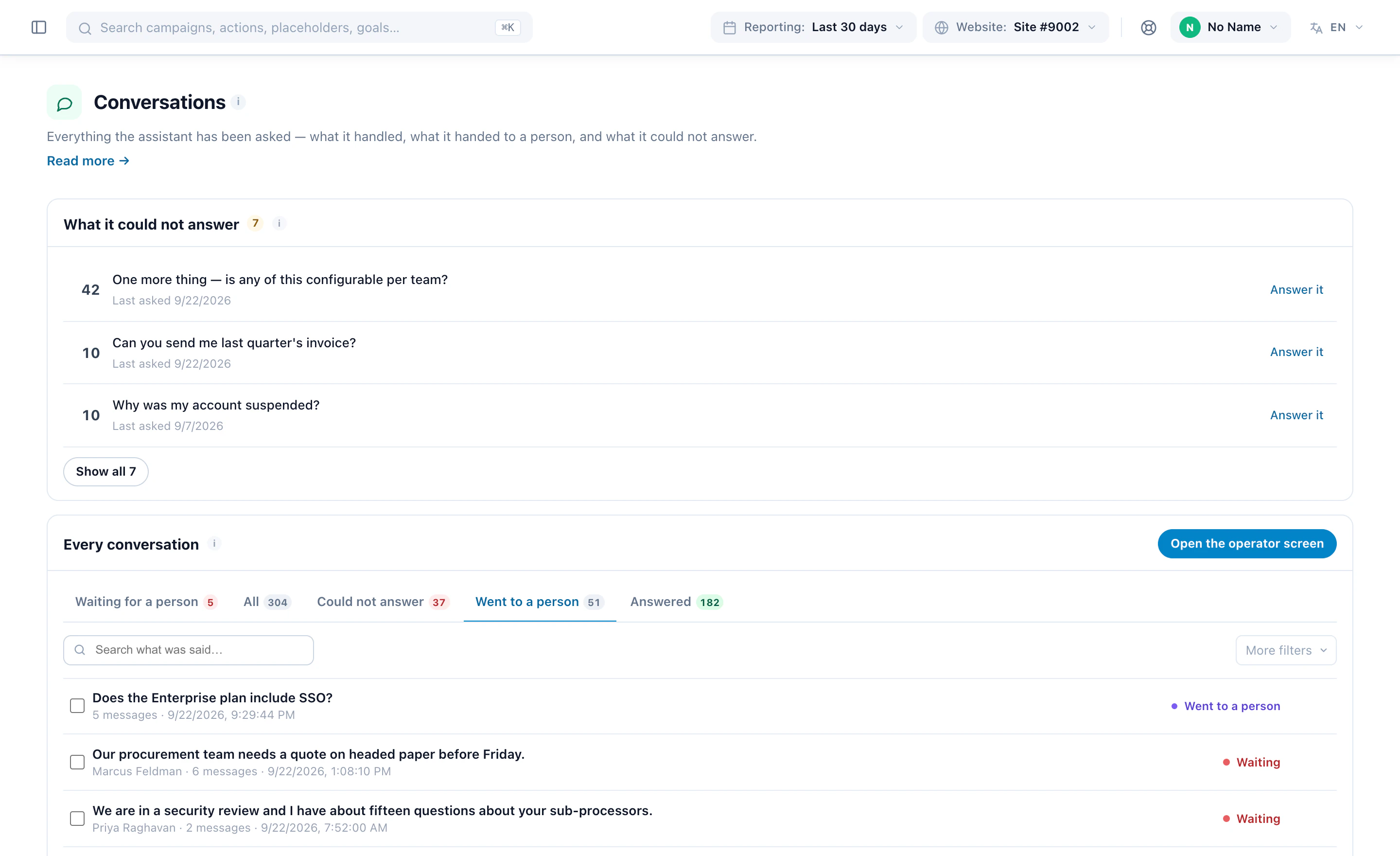Select checkbox for security review conversation
The height and width of the screenshot is (856, 1400).
coord(77,818)
